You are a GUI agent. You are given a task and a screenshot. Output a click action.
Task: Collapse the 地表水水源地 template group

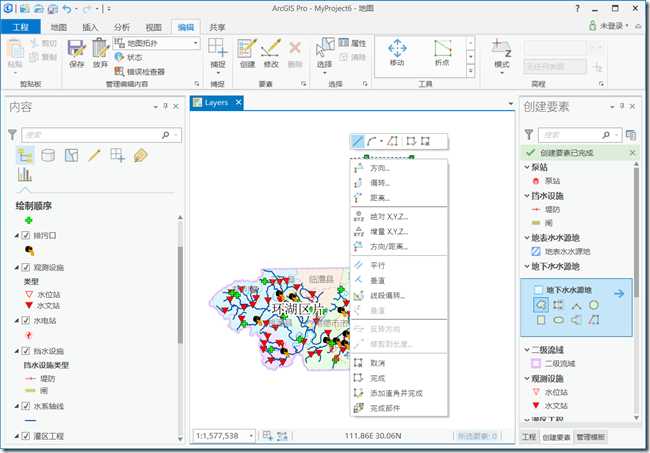point(526,237)
